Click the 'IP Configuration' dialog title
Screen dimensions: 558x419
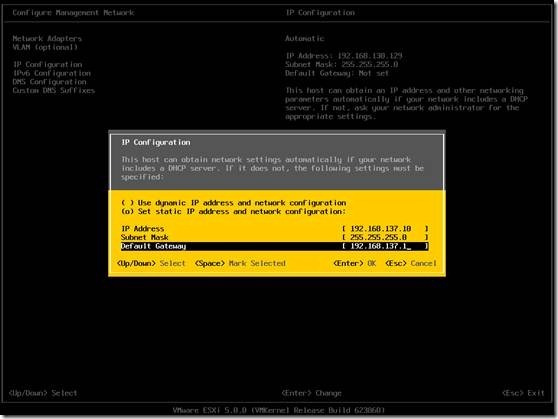pos(156,142)
